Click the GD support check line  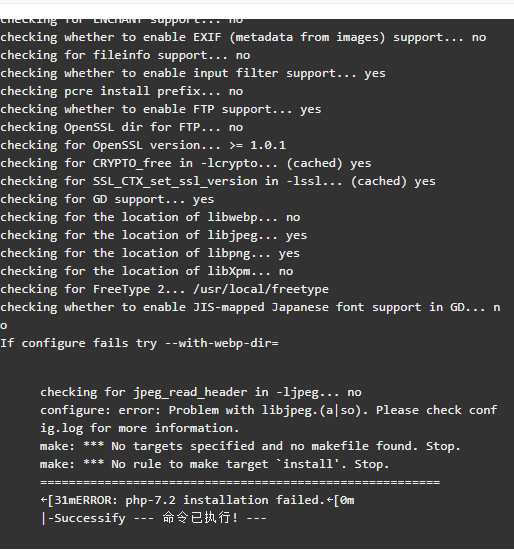tap(107, 199)
